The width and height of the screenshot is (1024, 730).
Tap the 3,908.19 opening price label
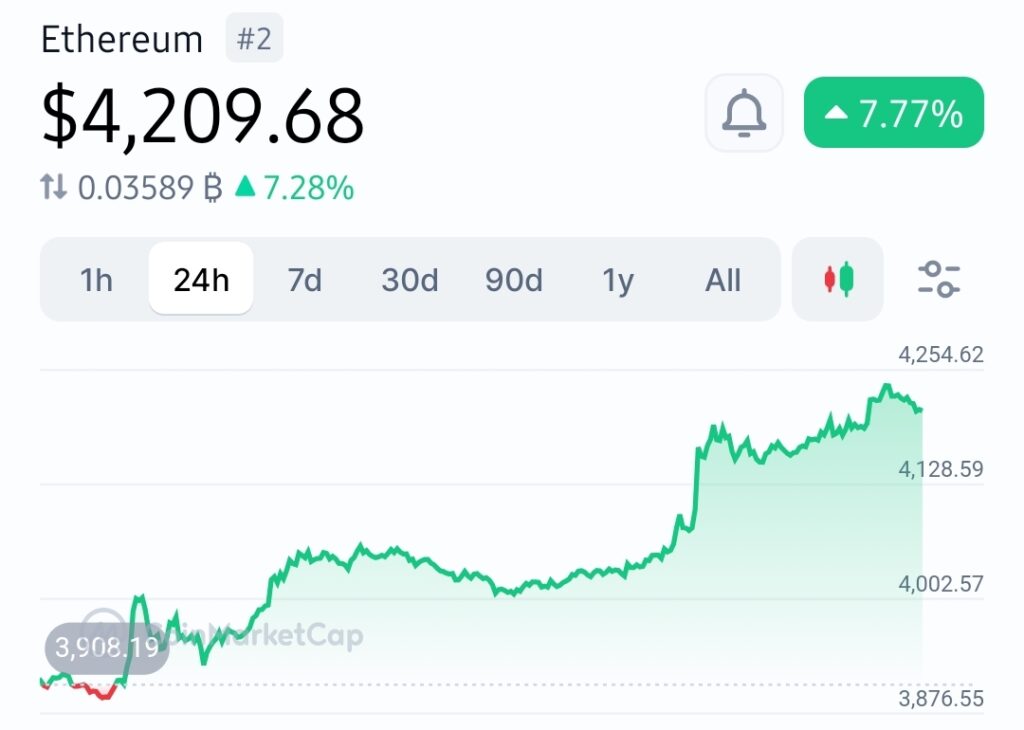click(x=107, y=648)
